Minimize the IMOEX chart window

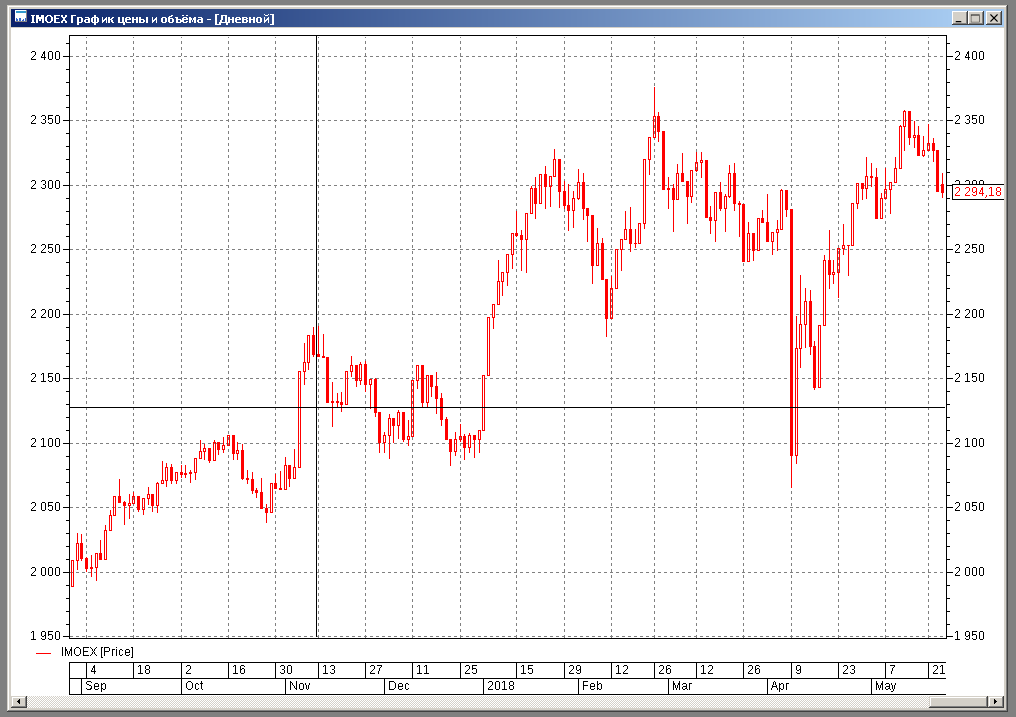960,18
